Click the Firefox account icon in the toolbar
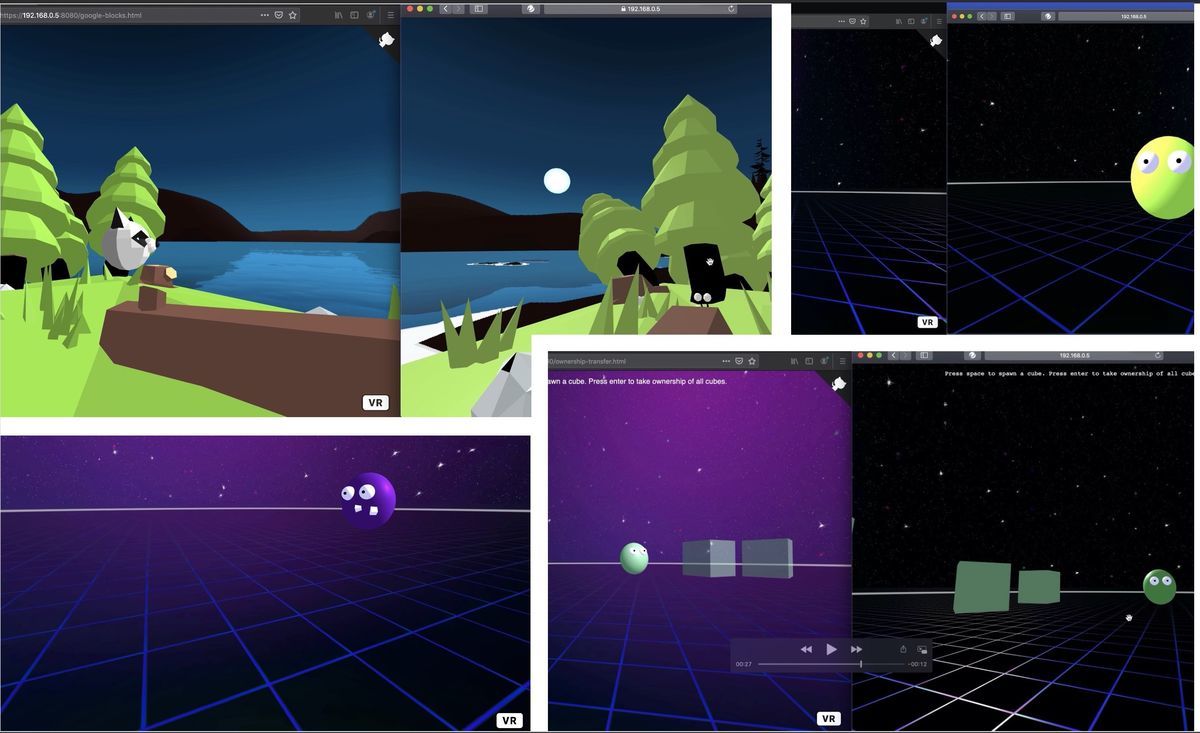Screen dimensions: 1200x733 pos(371,15)
